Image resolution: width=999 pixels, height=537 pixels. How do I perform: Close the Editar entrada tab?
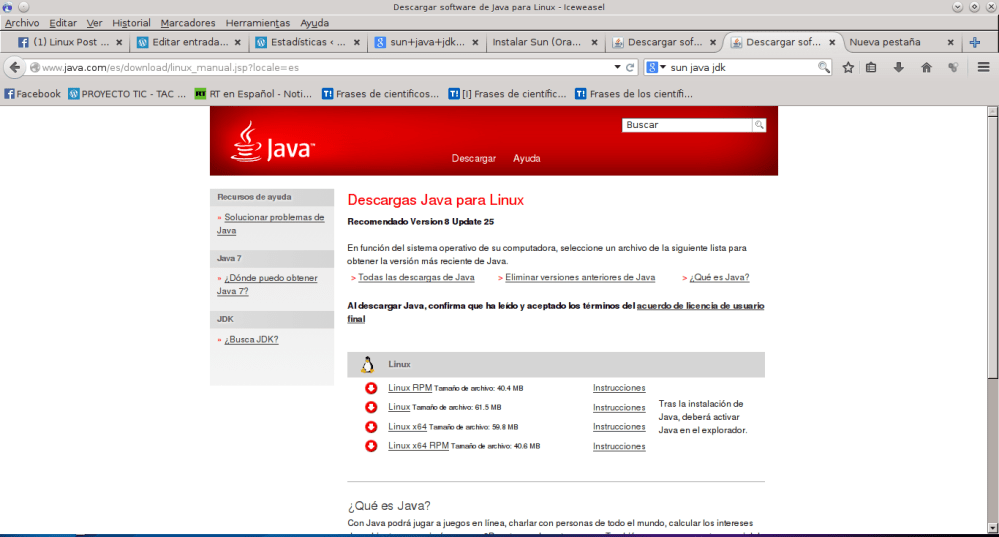[238, 43]
